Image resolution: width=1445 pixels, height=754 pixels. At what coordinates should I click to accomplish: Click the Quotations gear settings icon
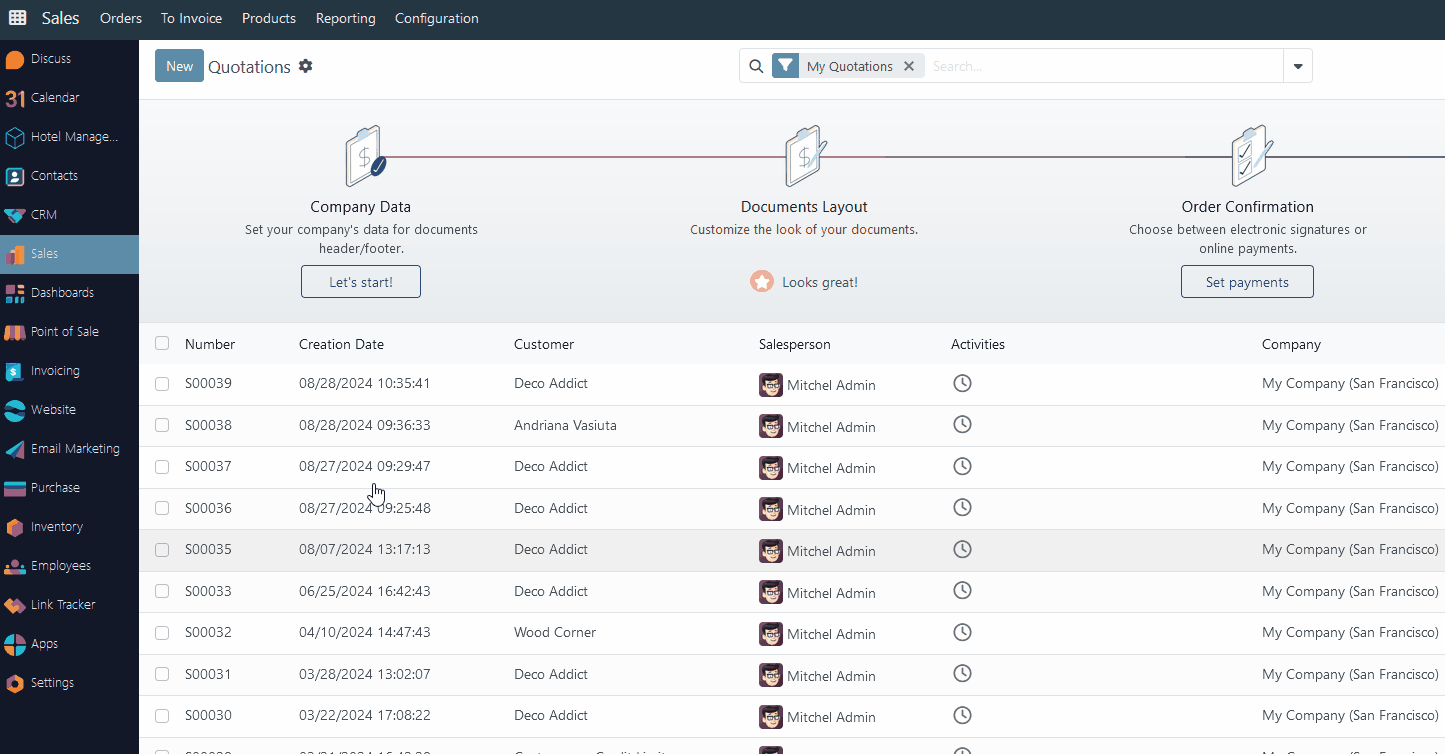point(306,66)
